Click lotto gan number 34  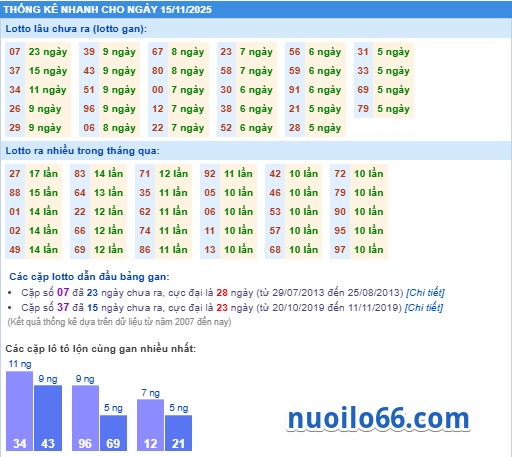[15, 90]
